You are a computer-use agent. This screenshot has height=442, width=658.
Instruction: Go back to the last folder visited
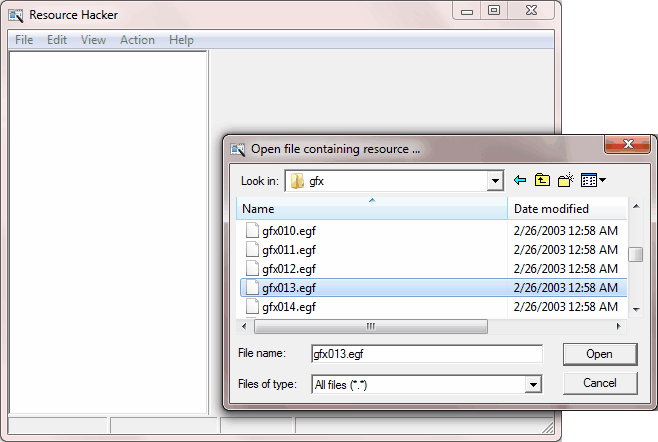pyautogui.click(x=520, y=180)
